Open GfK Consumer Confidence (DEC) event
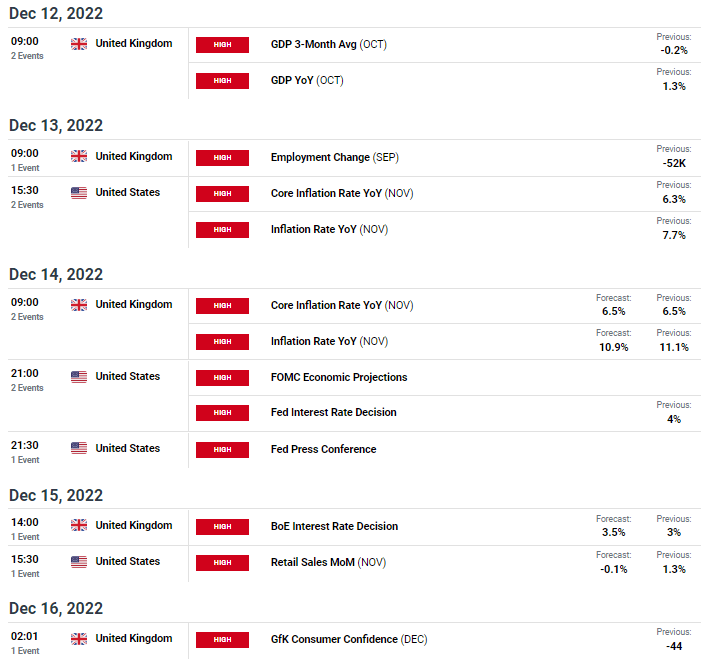Screen dimensions: 701x662 pos(349,639)
